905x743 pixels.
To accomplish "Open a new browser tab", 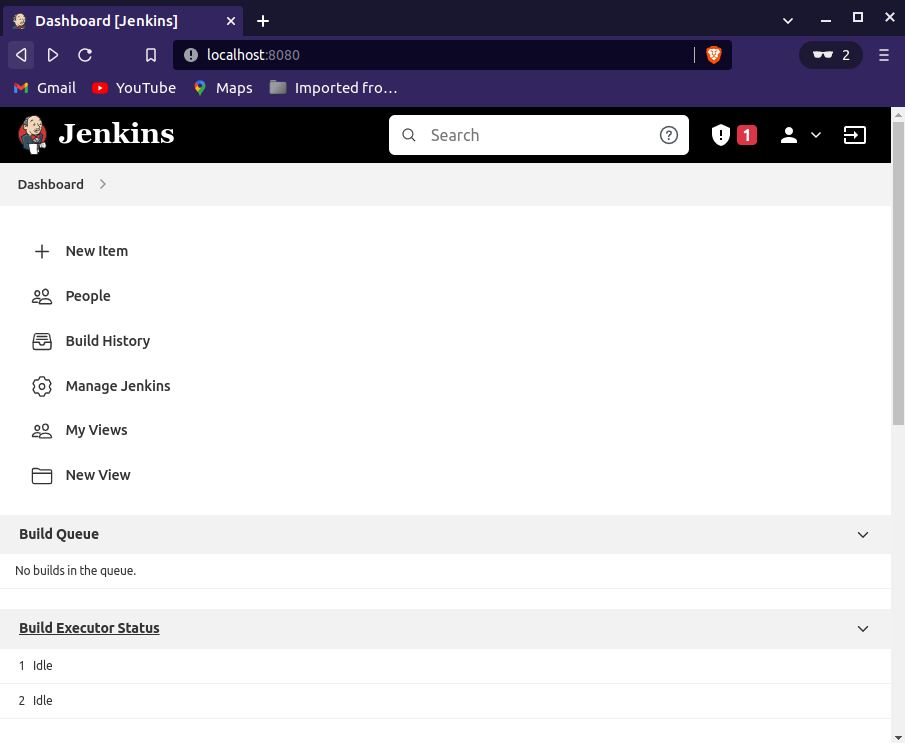I will 263,21.
